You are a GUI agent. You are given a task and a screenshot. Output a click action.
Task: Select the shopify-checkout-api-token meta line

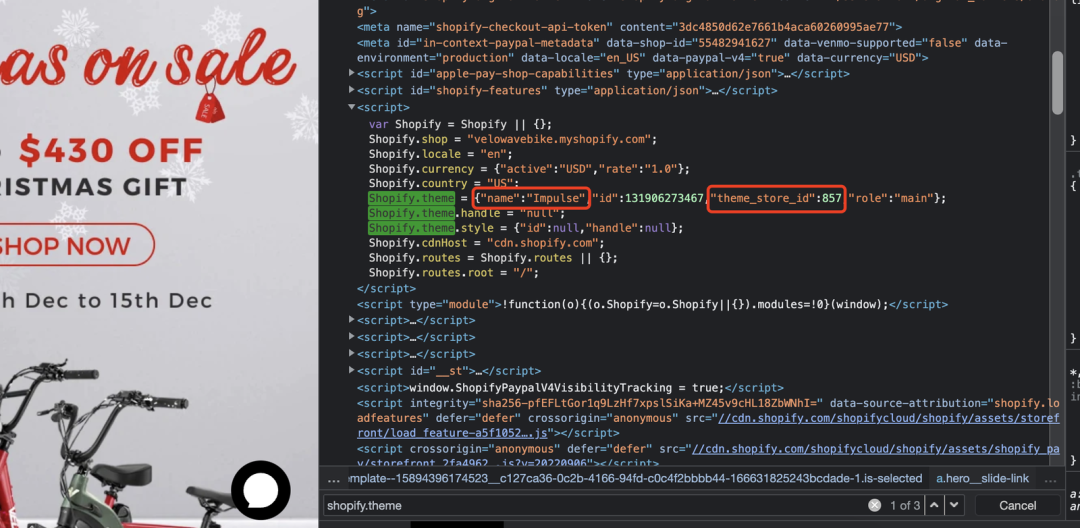coord(630,27)
